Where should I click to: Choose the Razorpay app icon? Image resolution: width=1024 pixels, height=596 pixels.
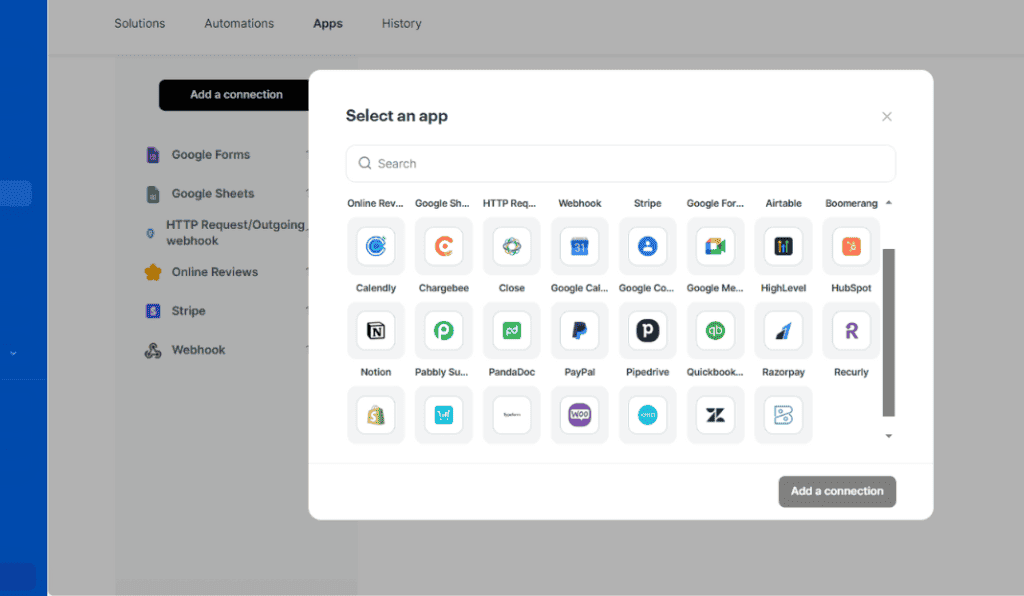[x=783, y=330]
